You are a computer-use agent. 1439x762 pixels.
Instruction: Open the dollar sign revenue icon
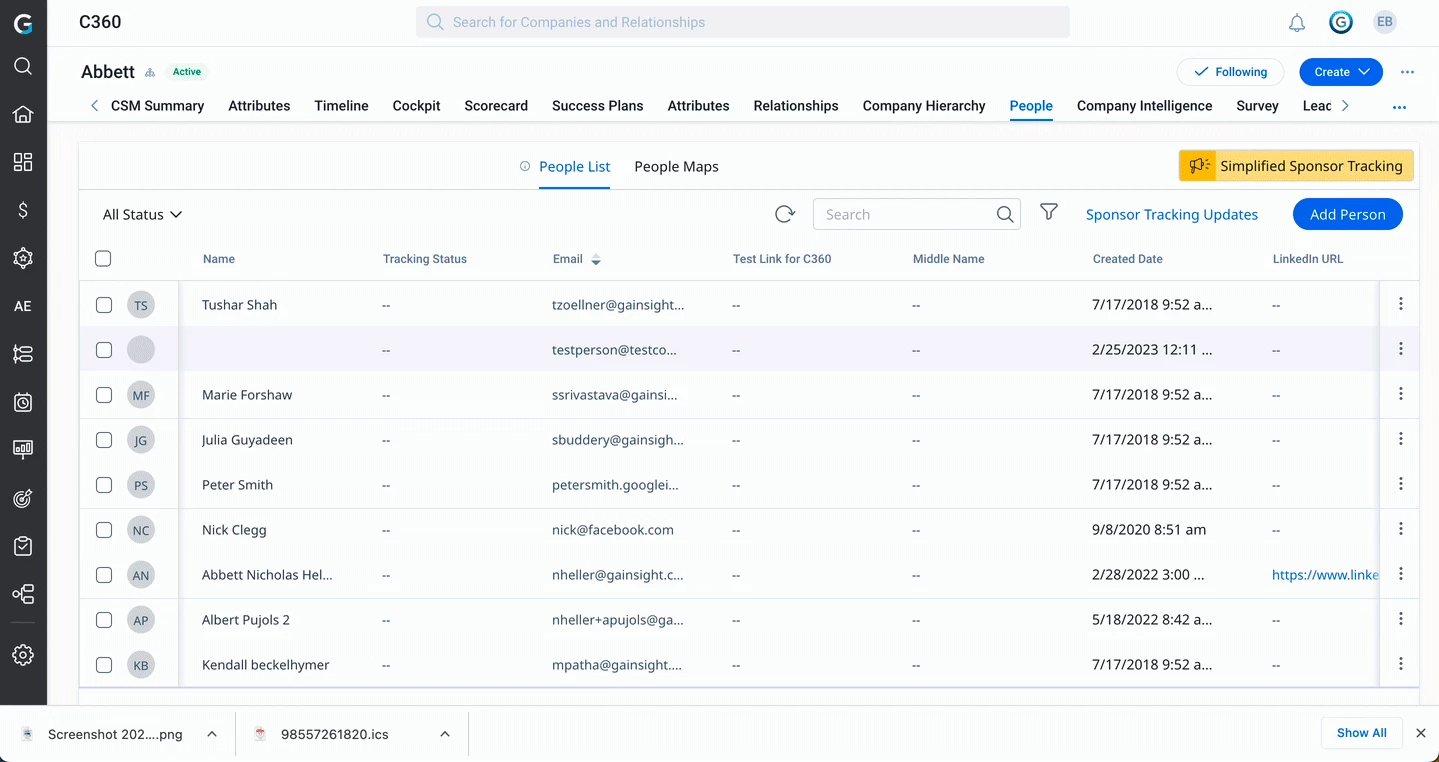(x=23, y=210)
